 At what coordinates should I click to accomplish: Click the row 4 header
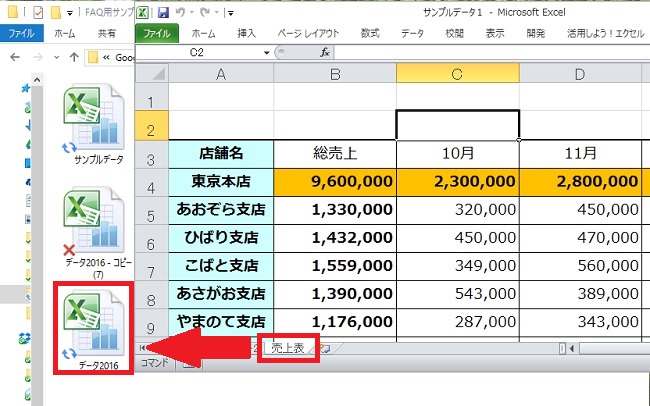coord(151,187)
